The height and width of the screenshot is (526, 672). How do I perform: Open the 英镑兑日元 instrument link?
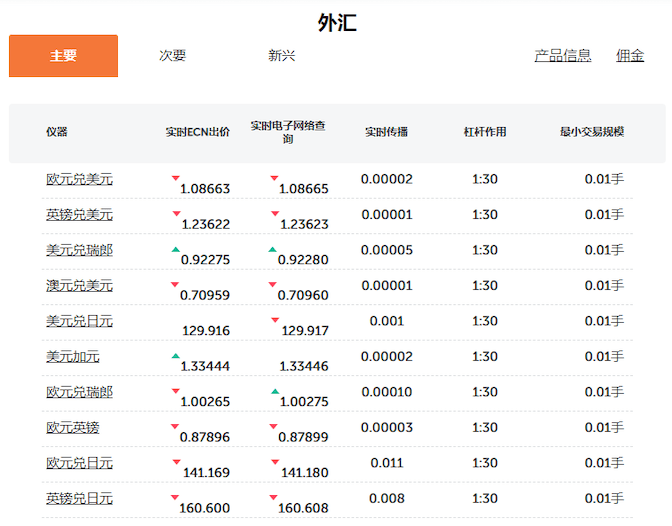(x=79, y=499)
